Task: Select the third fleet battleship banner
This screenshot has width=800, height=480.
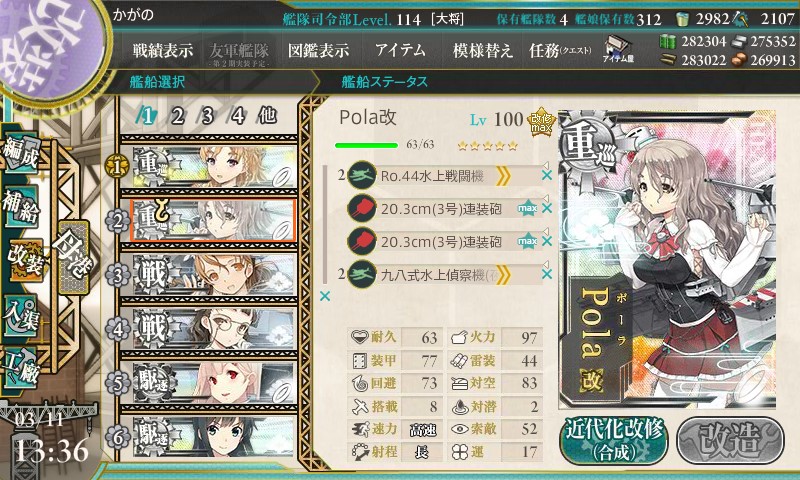Action: [x=210, y=274]
